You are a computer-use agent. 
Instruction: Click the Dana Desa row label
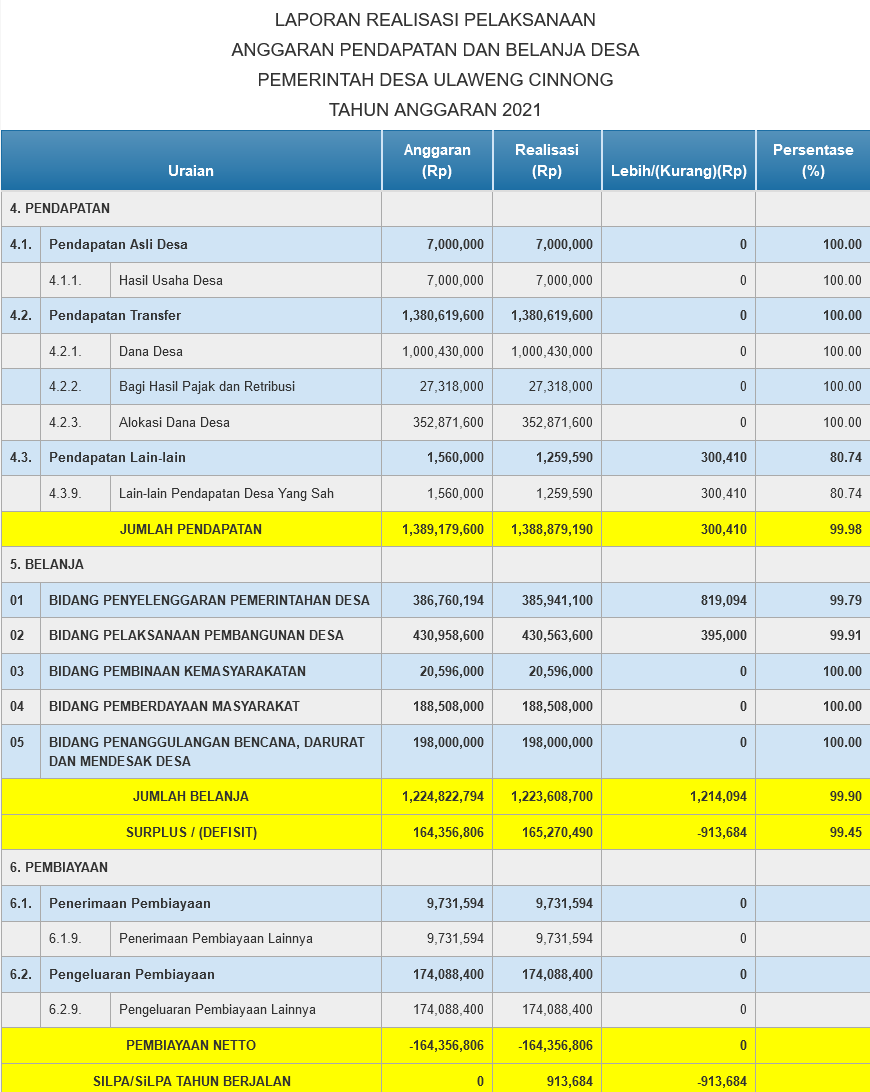[150, 352]
